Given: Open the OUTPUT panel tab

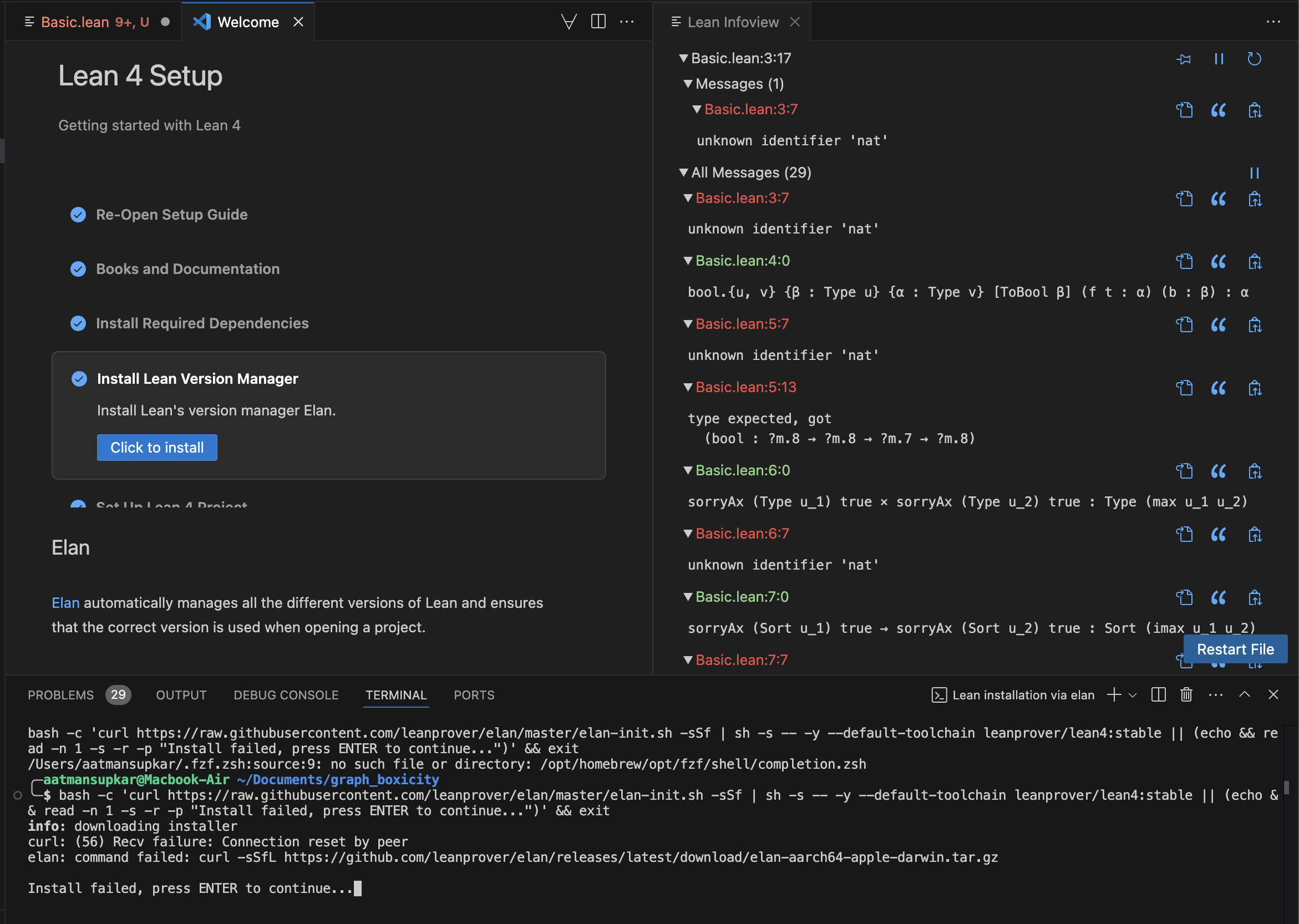Looking at the screenshot, I should tap(181, 695).
